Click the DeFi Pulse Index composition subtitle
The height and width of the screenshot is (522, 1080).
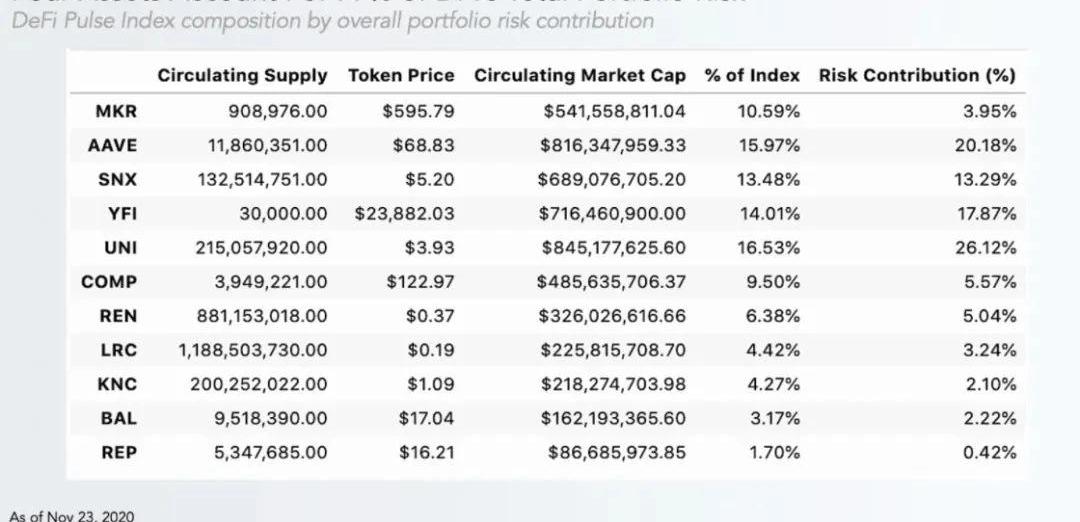[x=332, y=21]
